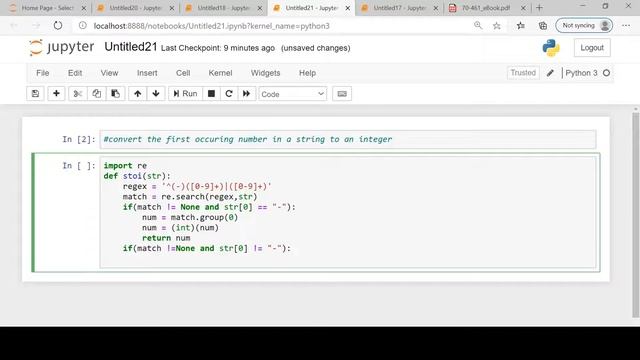Restart kernel and rerun all with fast-forward icon
The image size is (640, 360).
(247, 94)
